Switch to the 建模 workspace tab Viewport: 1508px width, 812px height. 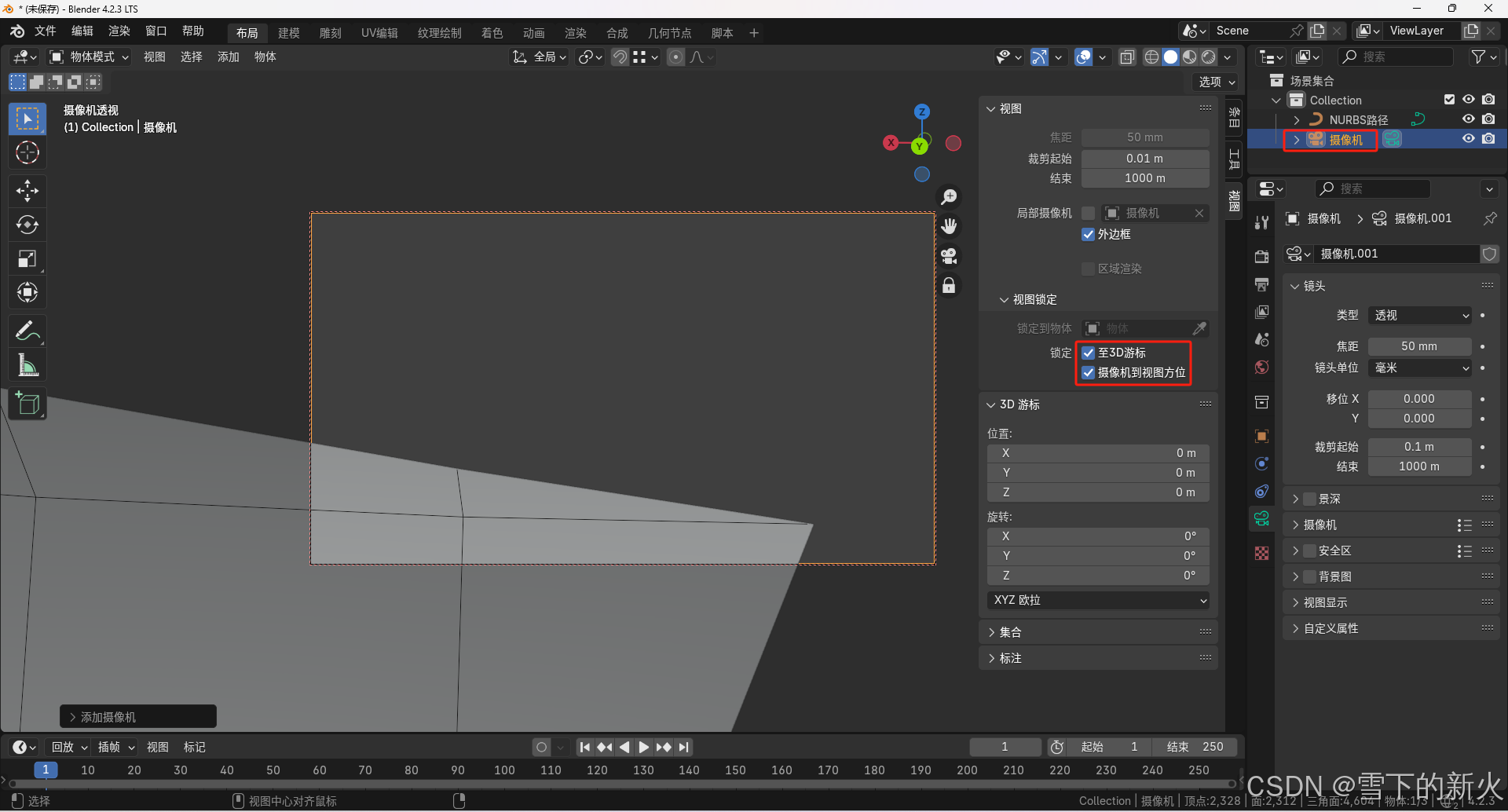pos(288,33)
